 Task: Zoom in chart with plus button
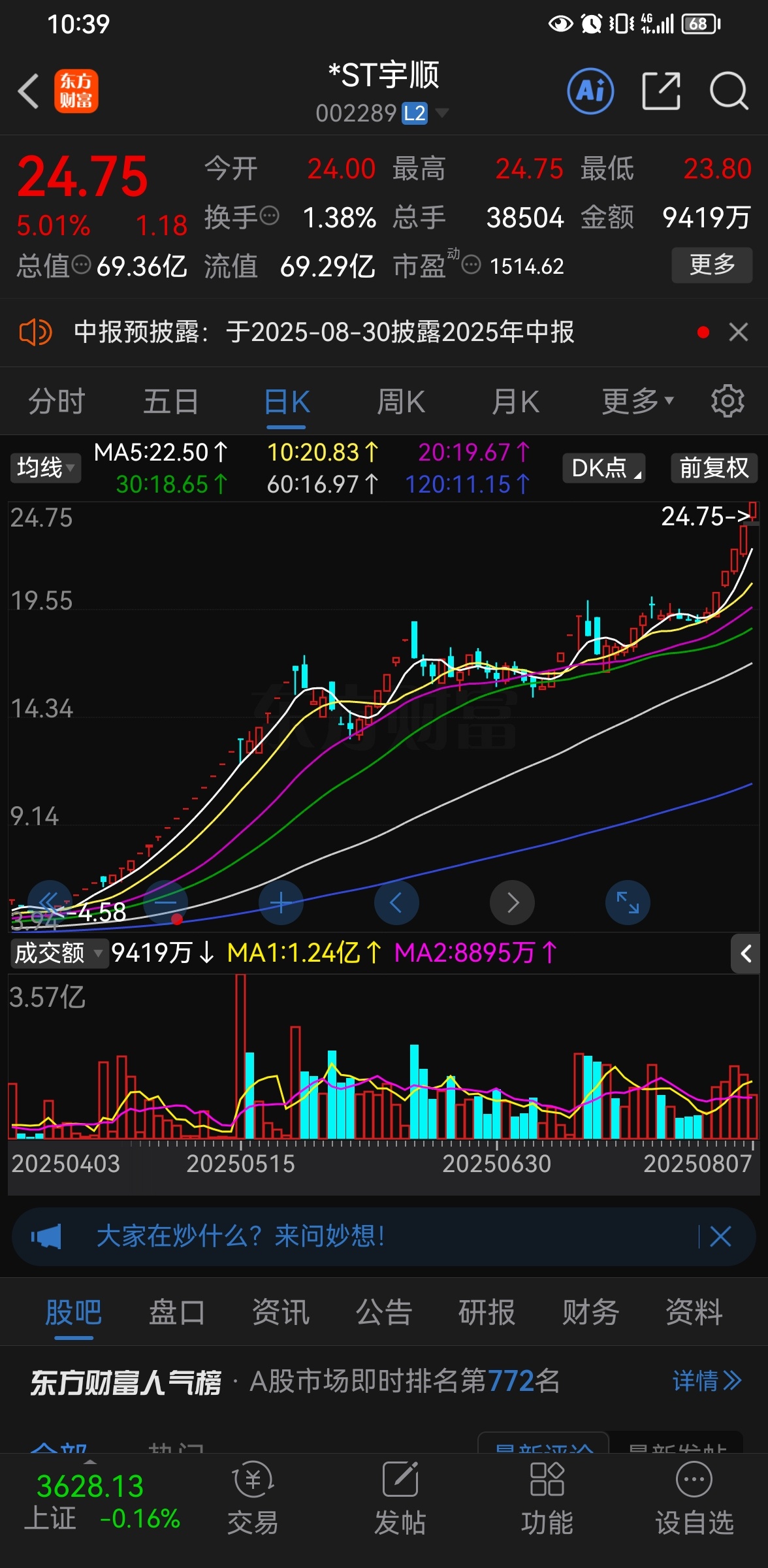[x=281, y=902]
